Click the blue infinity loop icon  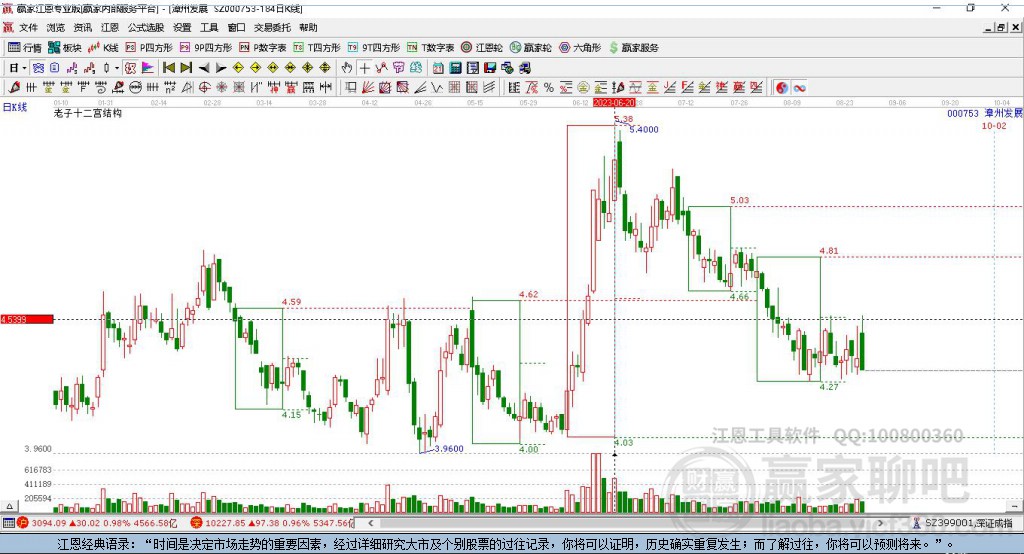point(799,88)
